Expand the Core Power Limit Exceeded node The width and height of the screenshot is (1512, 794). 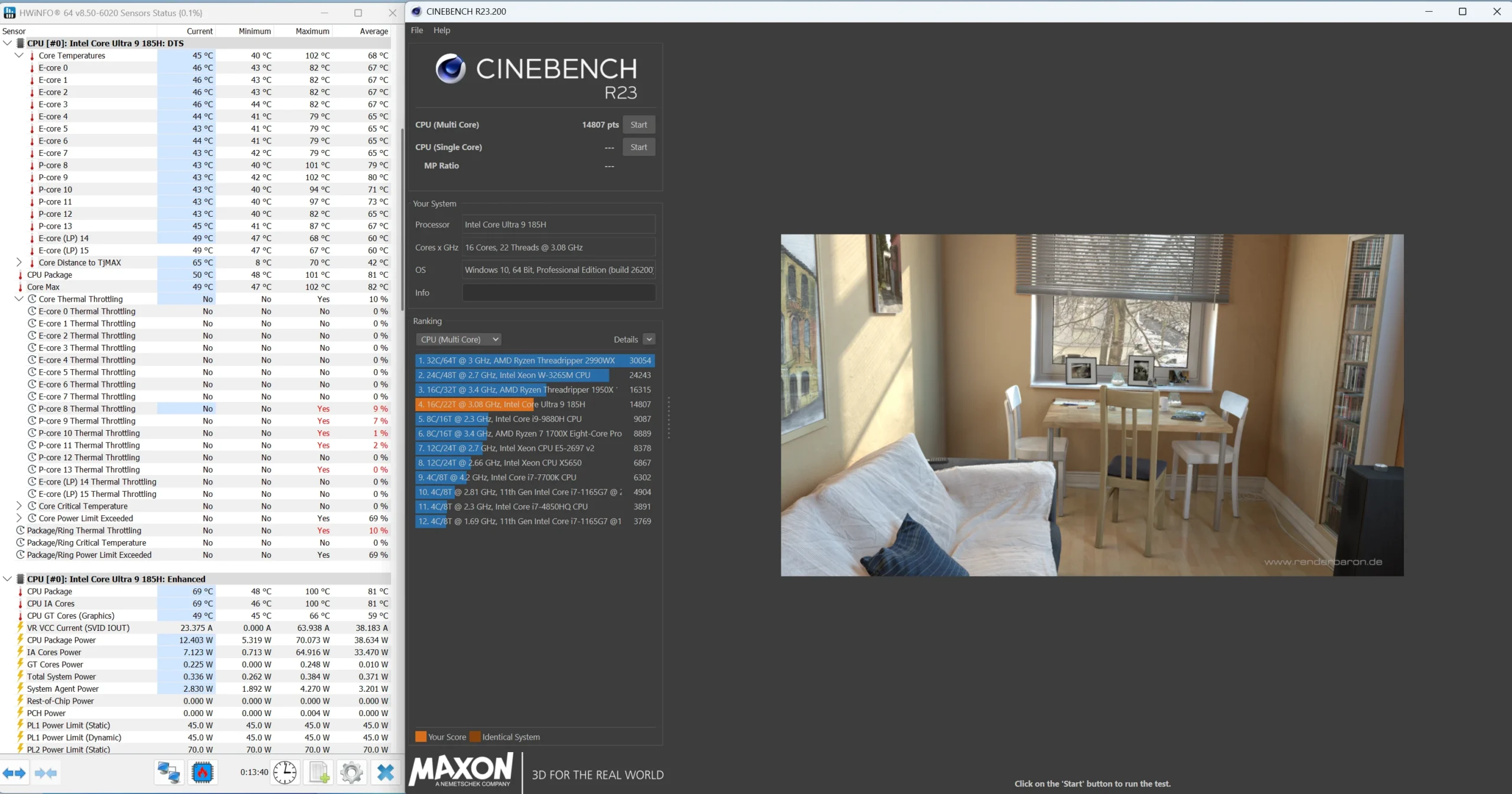(x=19, y=518)
